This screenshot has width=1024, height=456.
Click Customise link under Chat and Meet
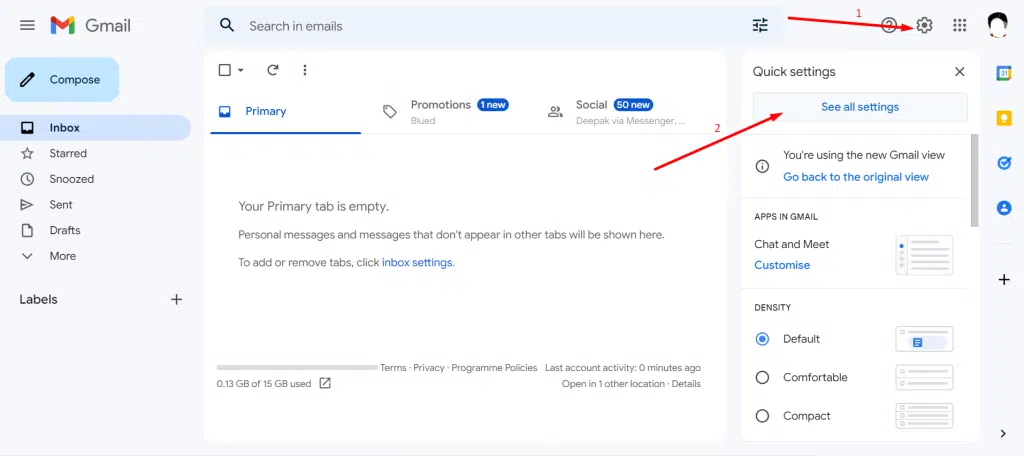782,265
